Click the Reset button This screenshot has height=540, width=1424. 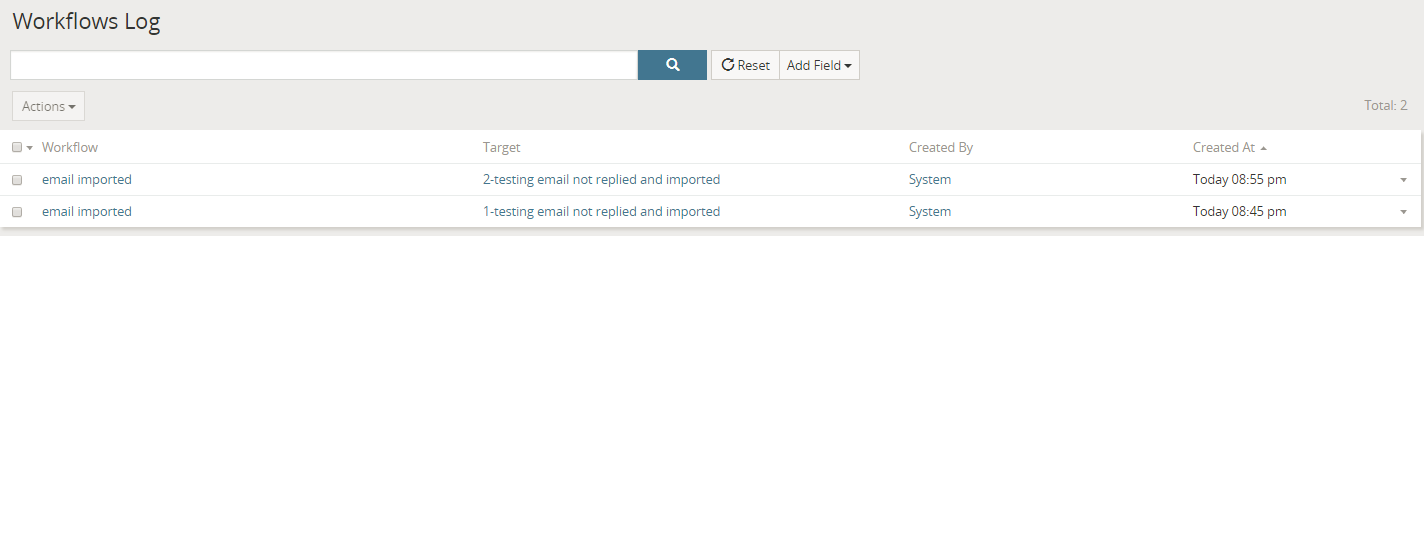[x=745, y=65]
